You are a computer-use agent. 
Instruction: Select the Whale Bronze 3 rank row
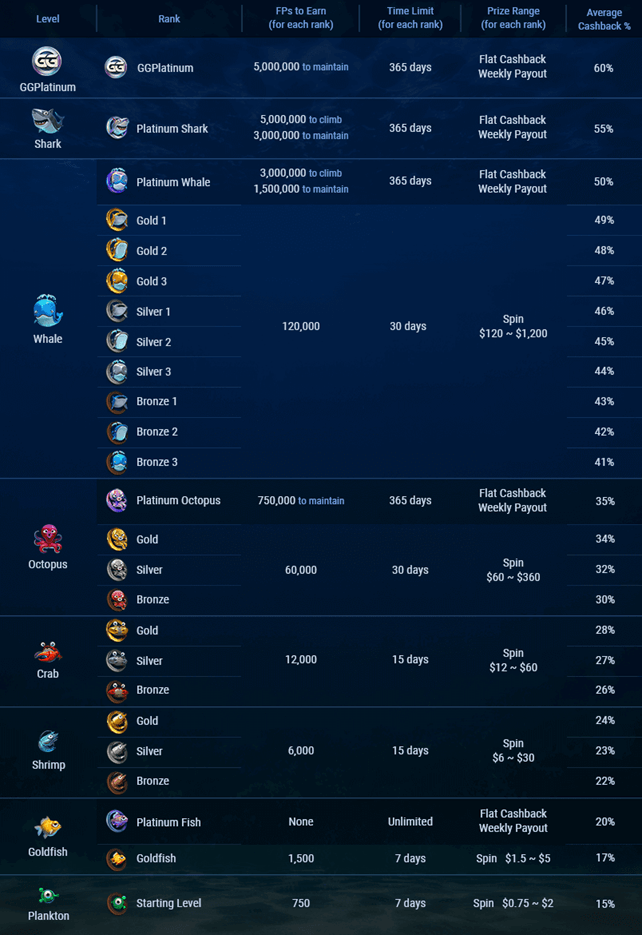(169, 462)
